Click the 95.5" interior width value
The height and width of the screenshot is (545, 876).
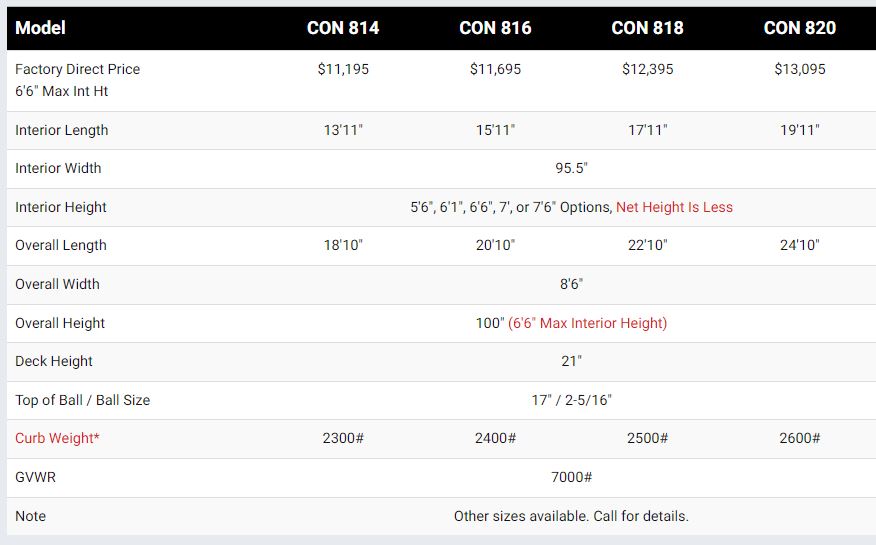tap(571, 168)
